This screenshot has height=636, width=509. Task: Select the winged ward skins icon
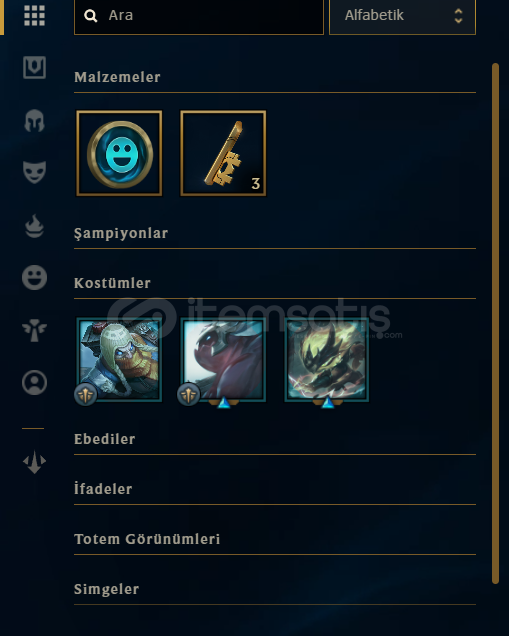tap(34, 330)
